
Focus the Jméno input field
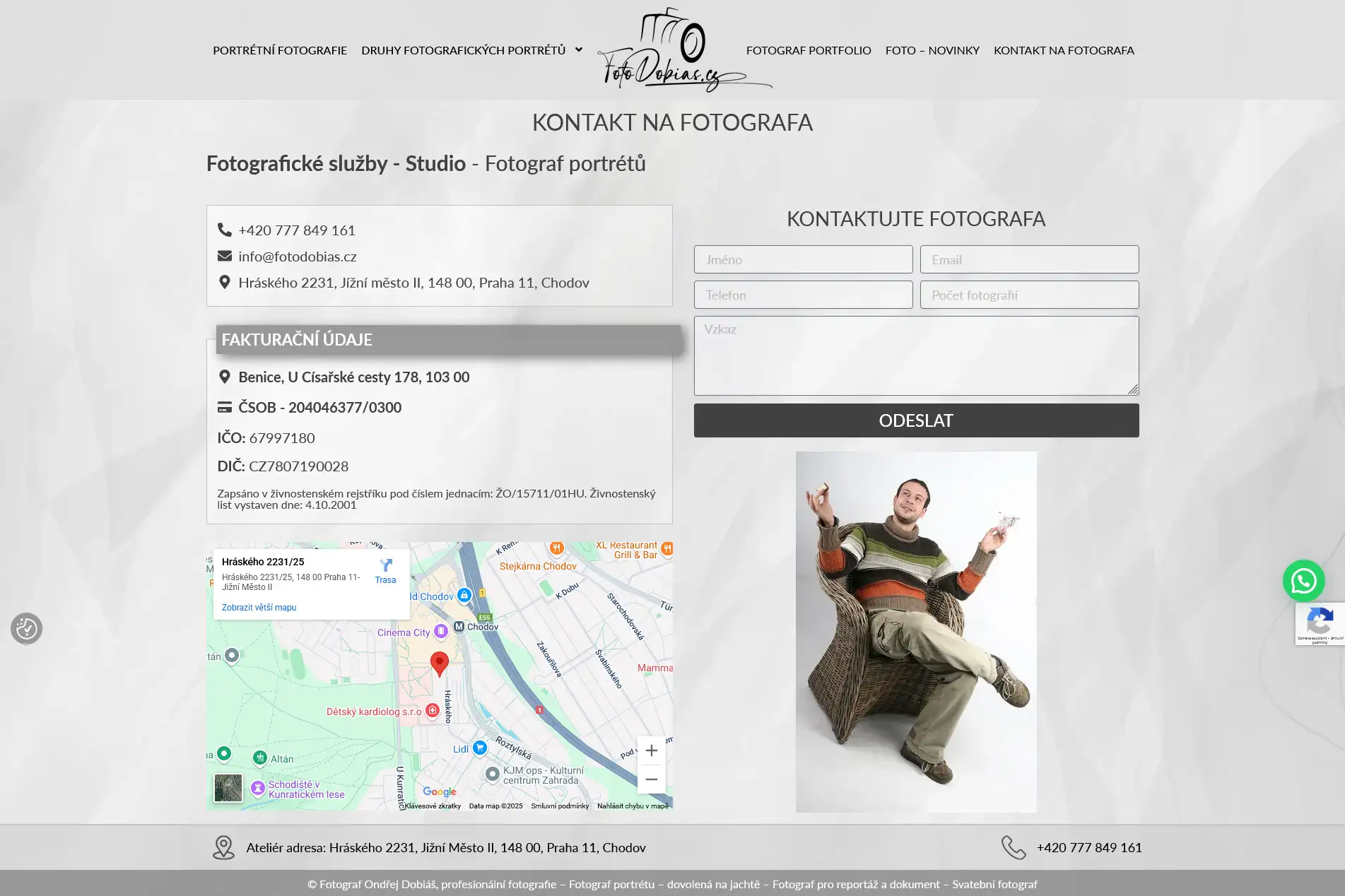[x=803, y=259]
